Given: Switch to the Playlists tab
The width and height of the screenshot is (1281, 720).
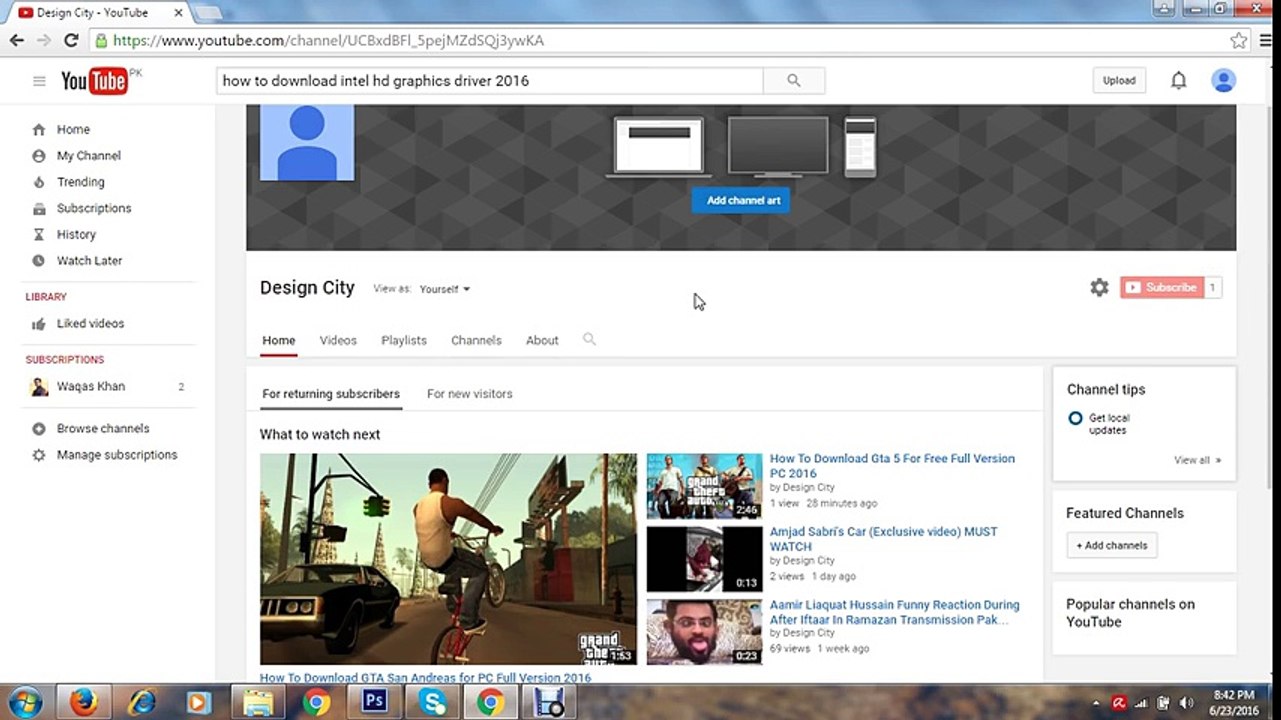Looking at the screenshot, I should point(404,341).
